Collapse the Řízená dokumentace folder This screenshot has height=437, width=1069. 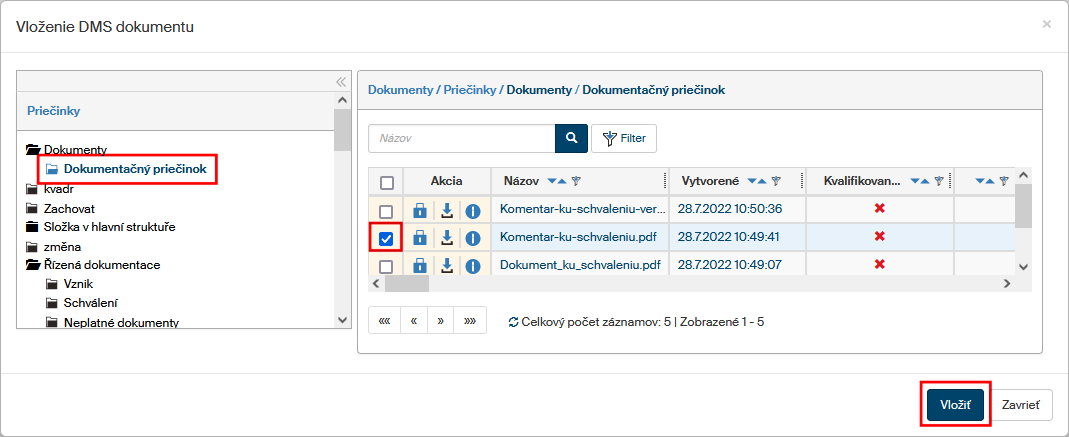(x=33, y=265)
